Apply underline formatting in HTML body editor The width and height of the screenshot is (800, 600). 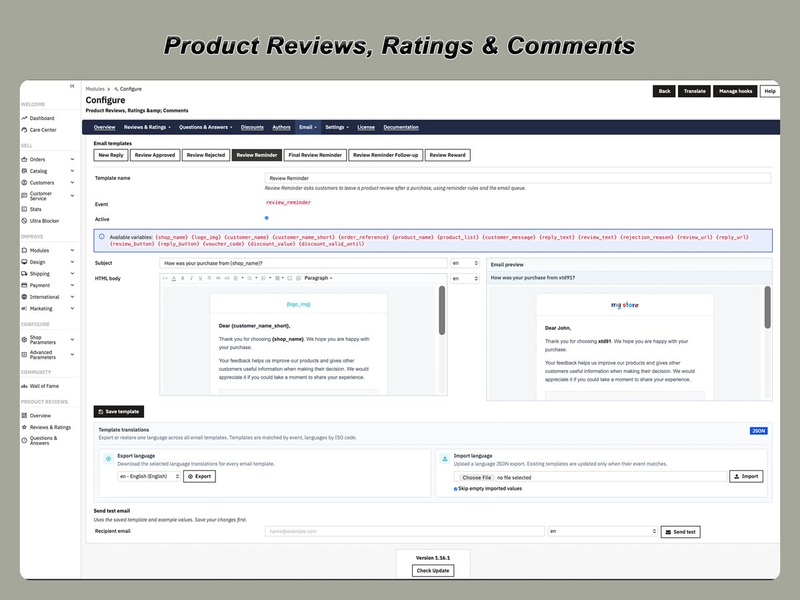coord(201,279)
